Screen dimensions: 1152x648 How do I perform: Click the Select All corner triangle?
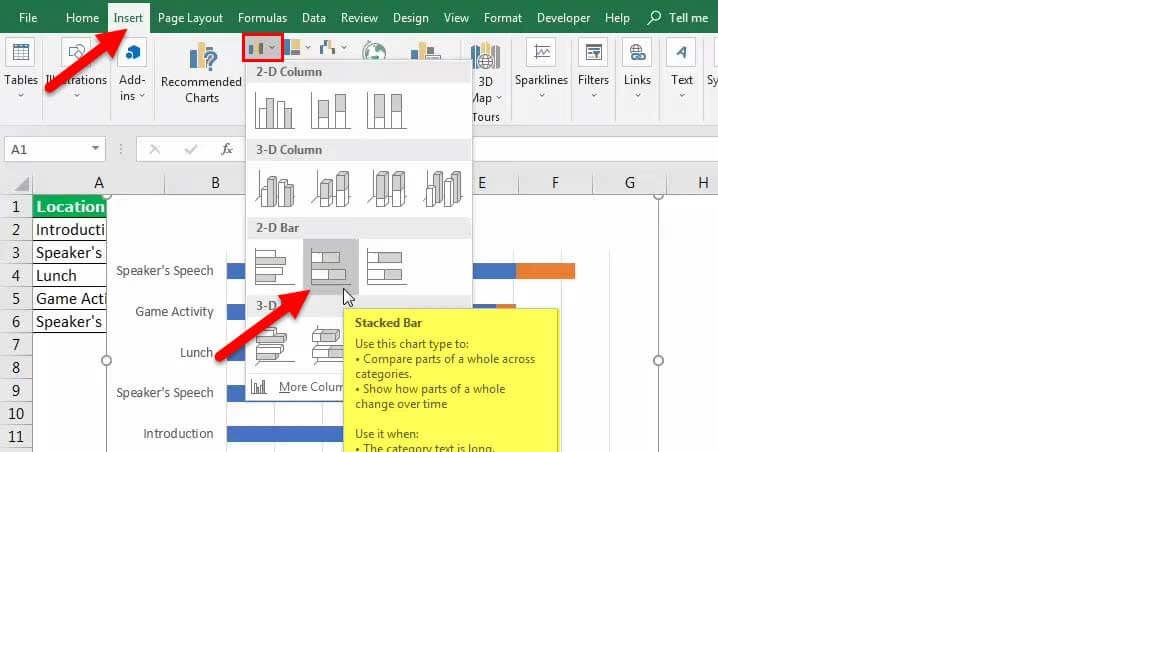click(x=22, y=183)
